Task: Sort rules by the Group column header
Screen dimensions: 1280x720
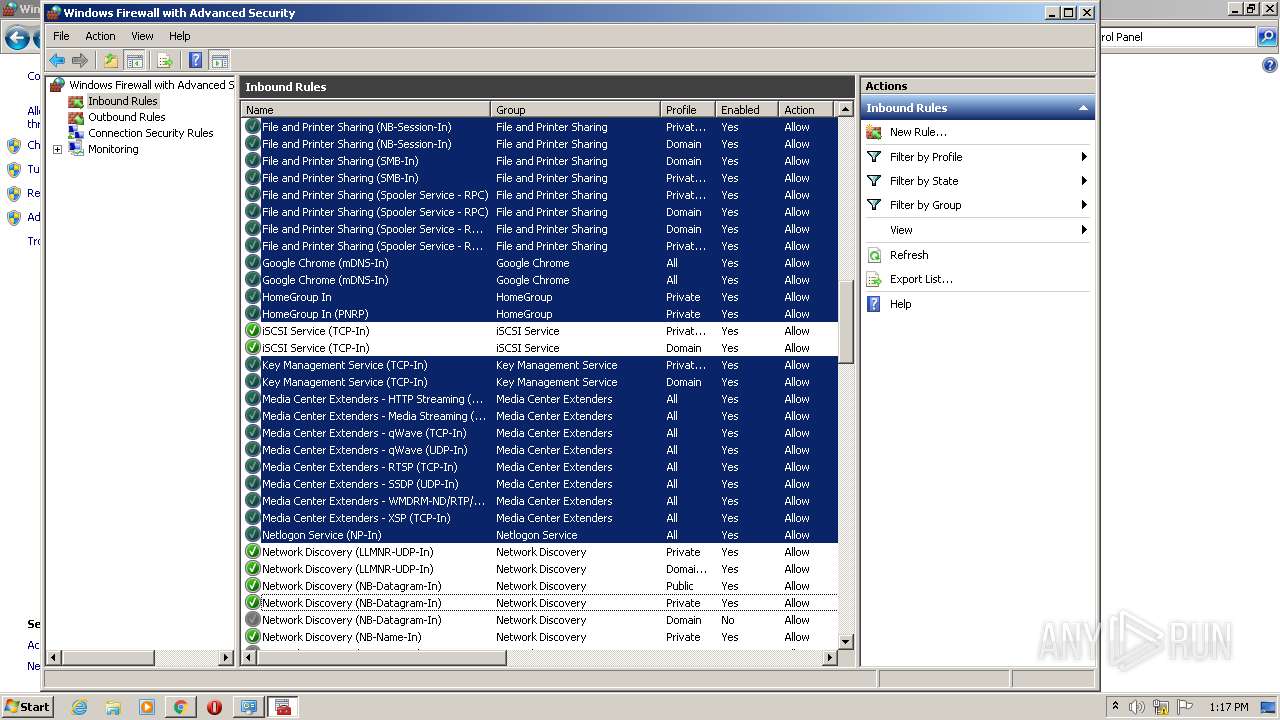Action: point(575,110)
